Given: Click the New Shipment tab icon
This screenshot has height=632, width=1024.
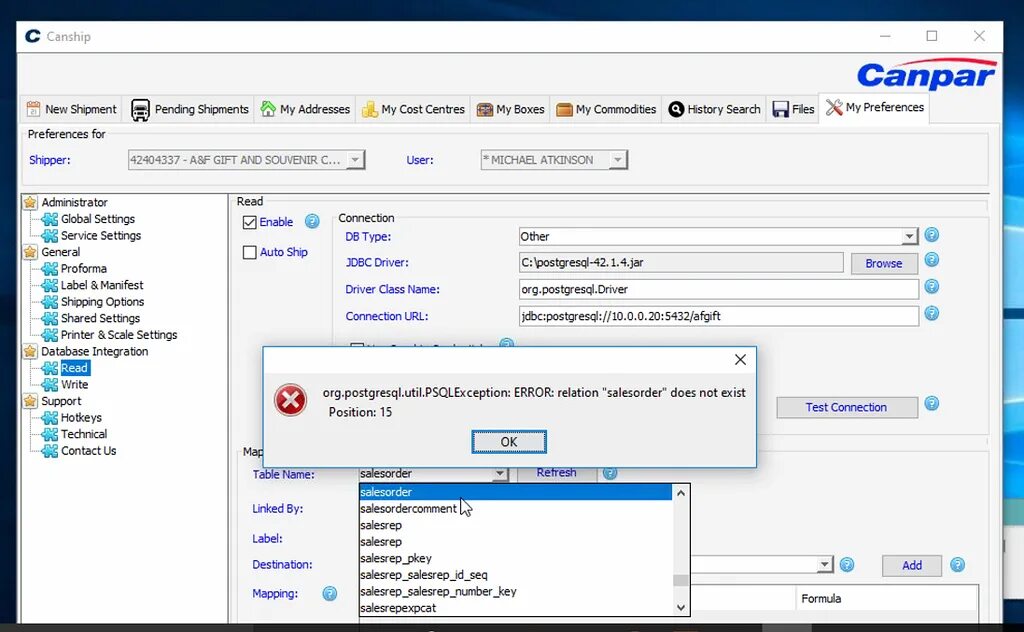Looking at the screenshot, I should (33, 109).
